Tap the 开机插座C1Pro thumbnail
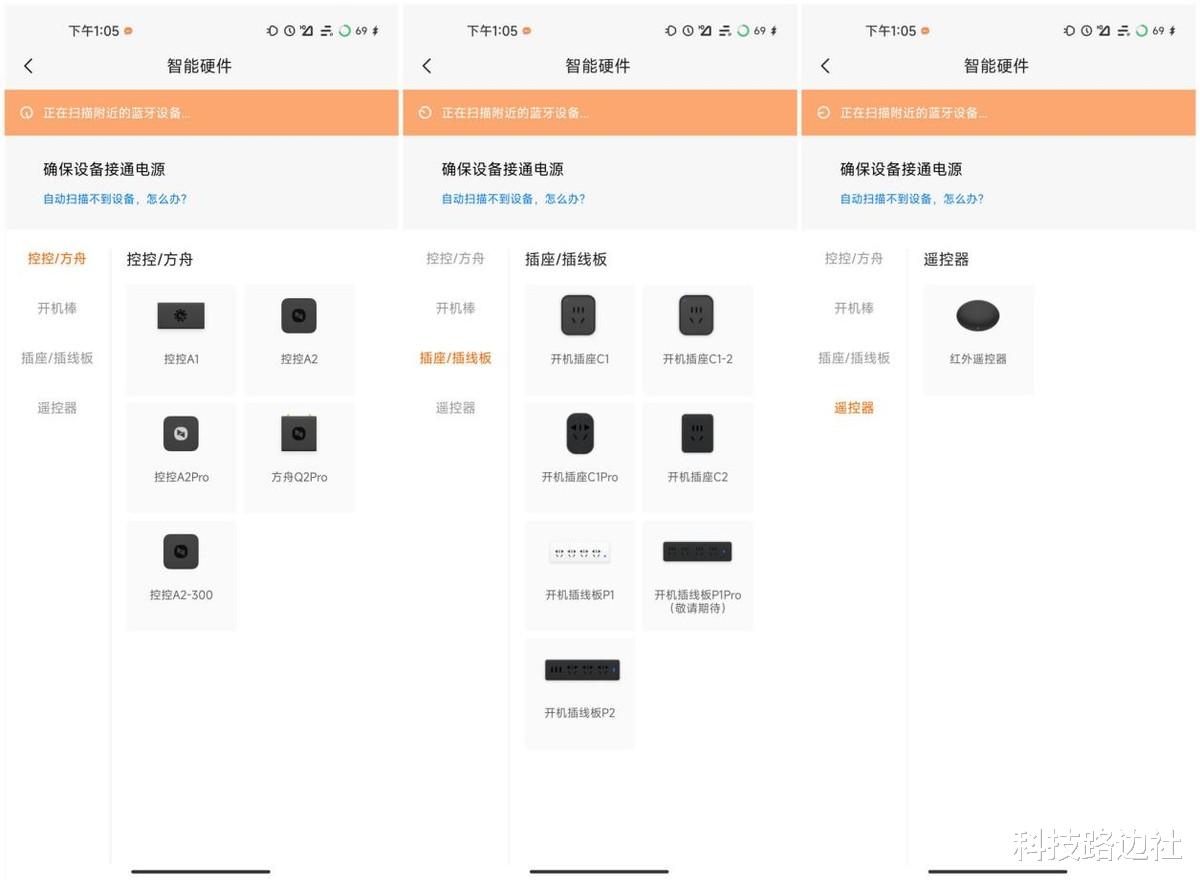The height and width of the screenshot is (884, 1200). click(579, 432)
